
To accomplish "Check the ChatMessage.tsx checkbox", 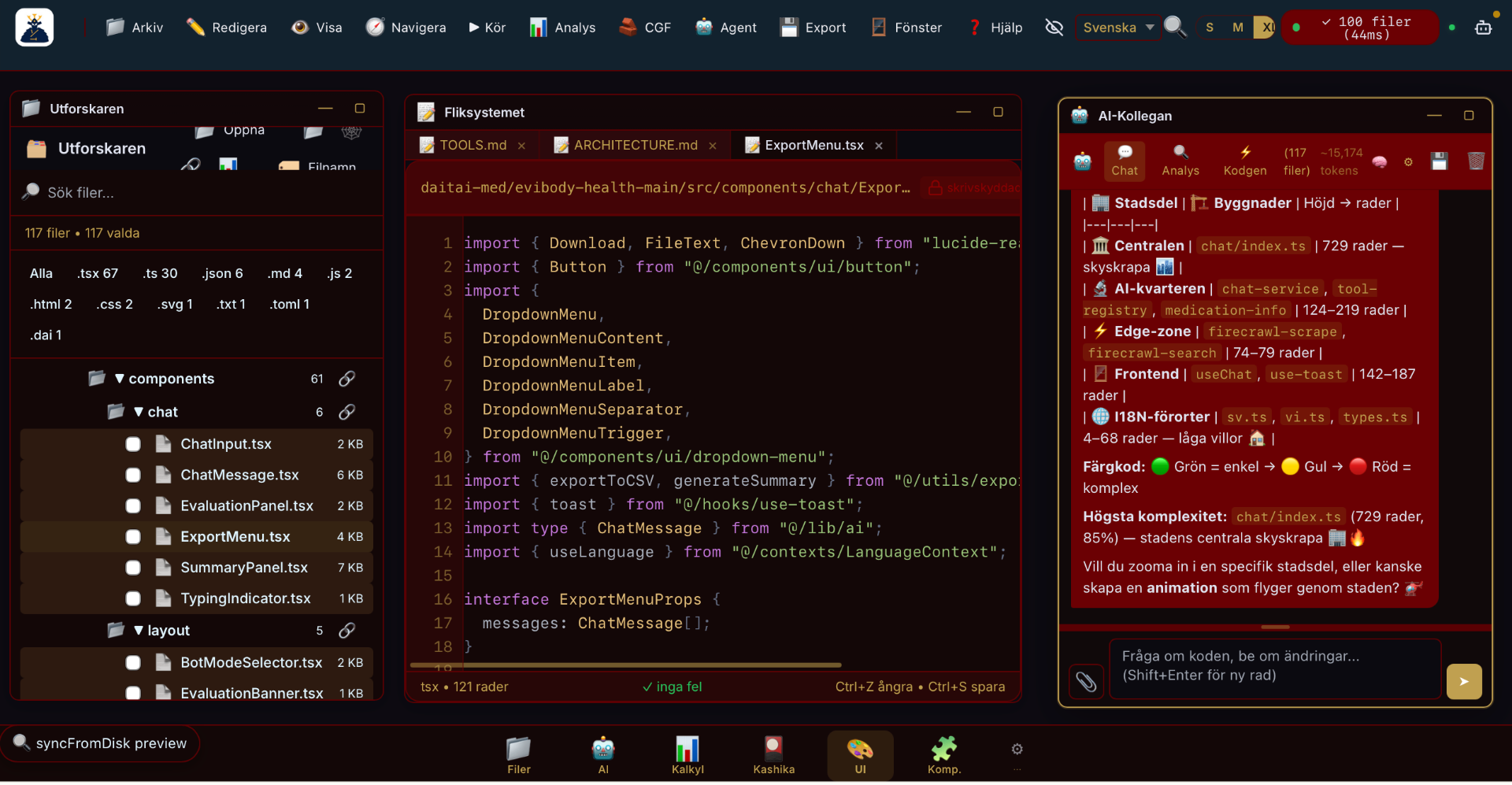I will click(133, 476).
